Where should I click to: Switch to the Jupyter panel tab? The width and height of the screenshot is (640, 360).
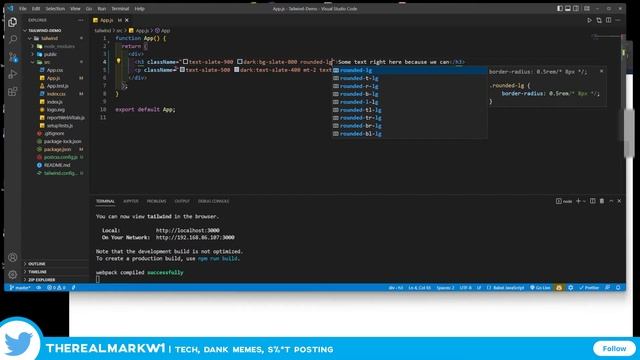[x=131, y=201]
